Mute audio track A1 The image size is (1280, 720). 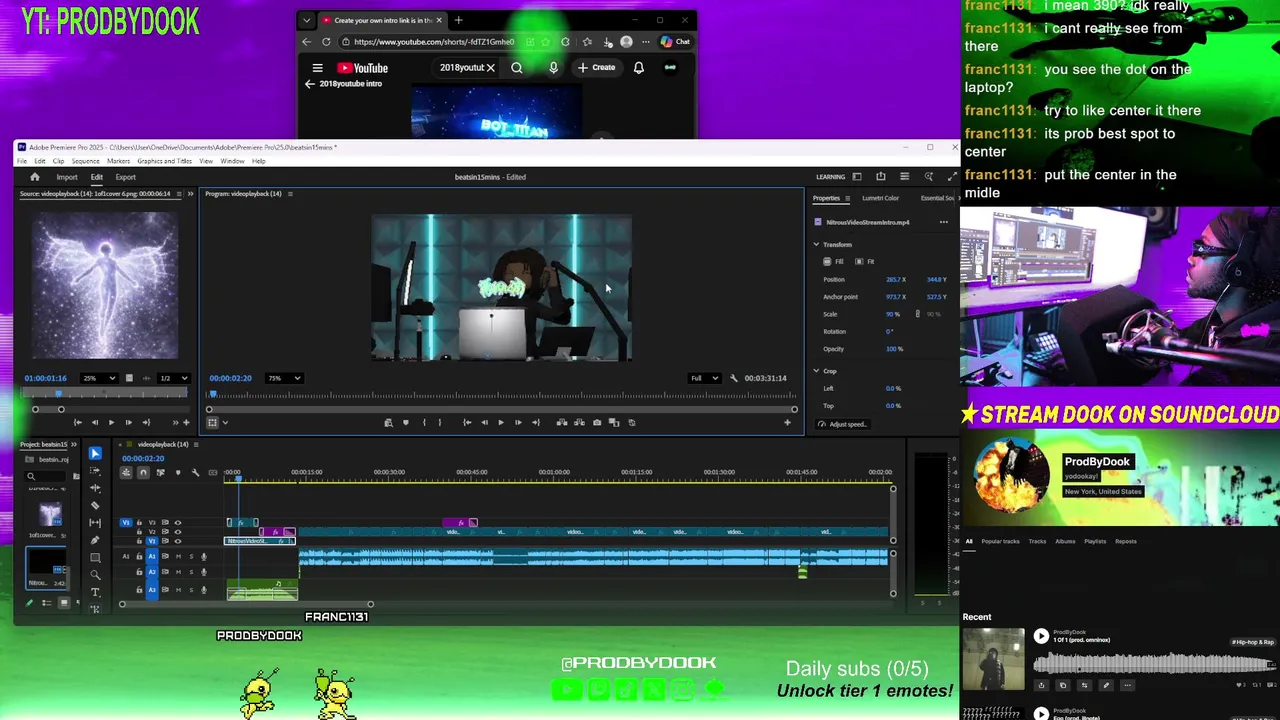point(178,556)
